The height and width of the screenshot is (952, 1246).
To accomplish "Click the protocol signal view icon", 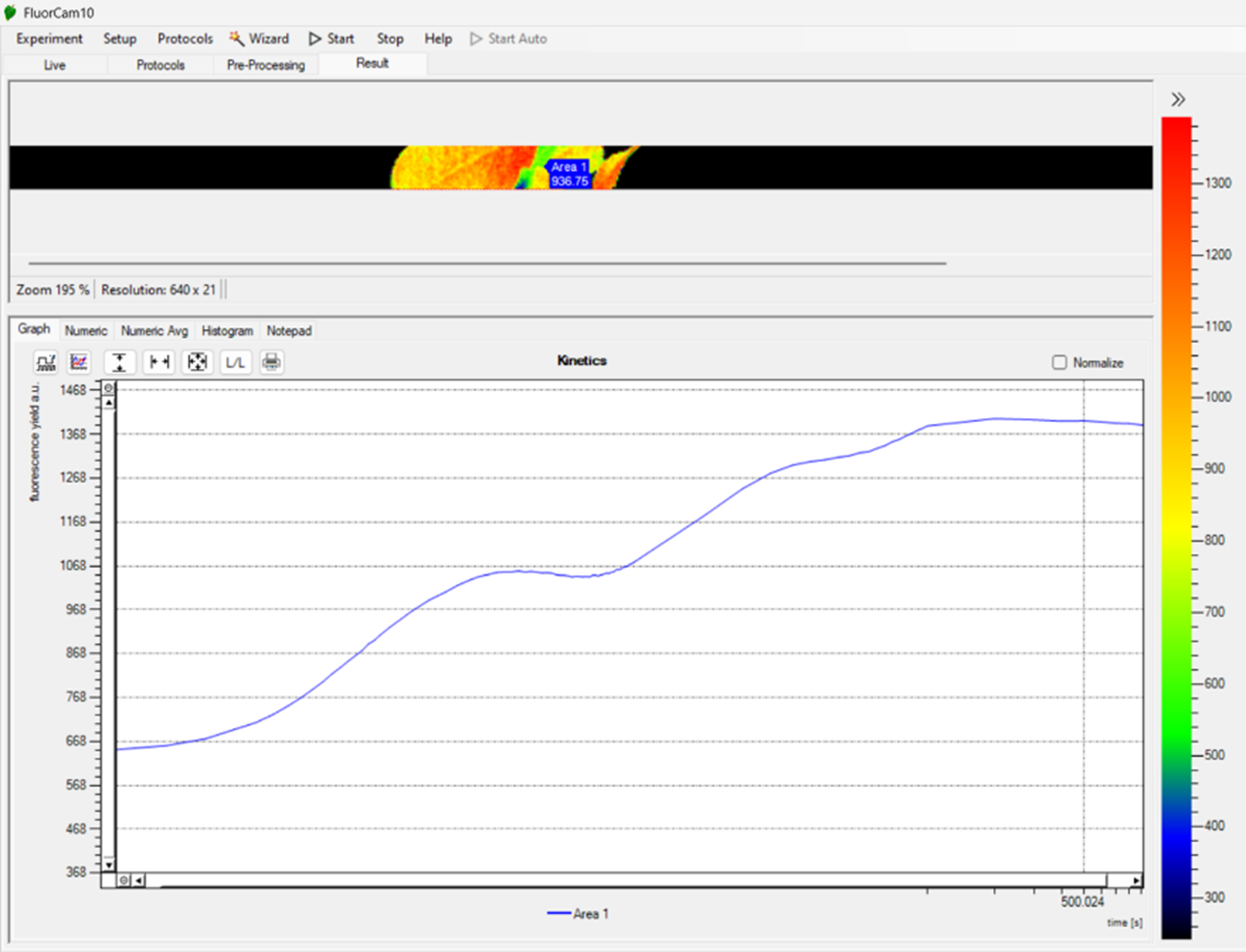I will pyautogui.click(x=45, y=362).
